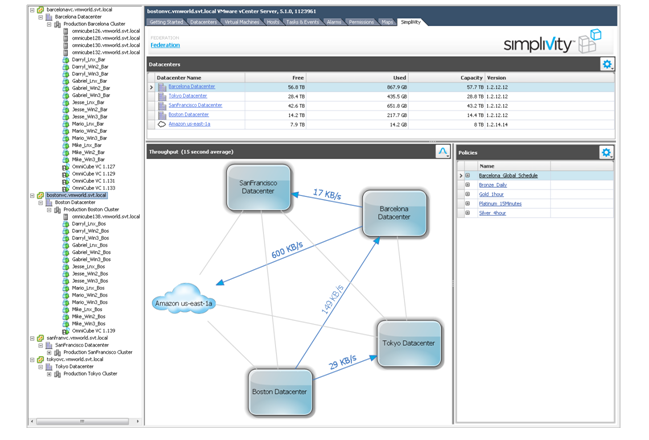The width and height of the screenshot is (649, 440).
Task: Open the Amazon us-east-1a link
Action: pyautogui.click(x=189, y=124)
